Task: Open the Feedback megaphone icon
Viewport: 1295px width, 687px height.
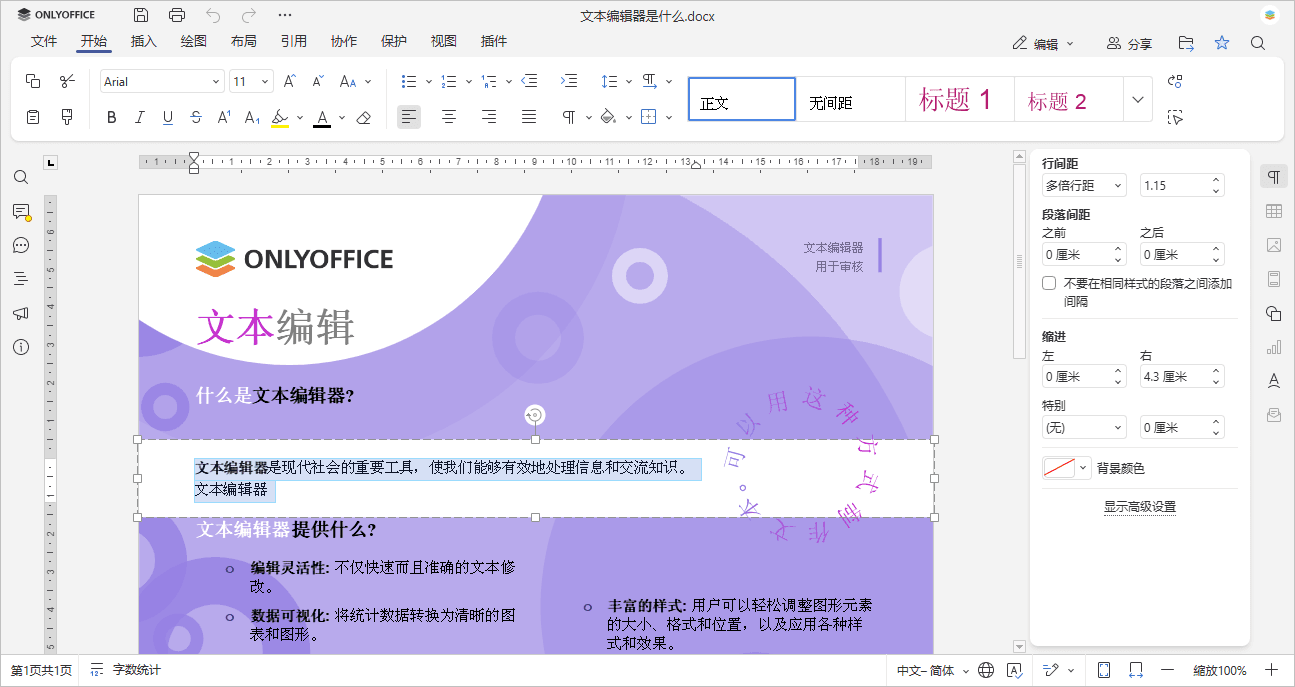Action: (x=21, y=313)
